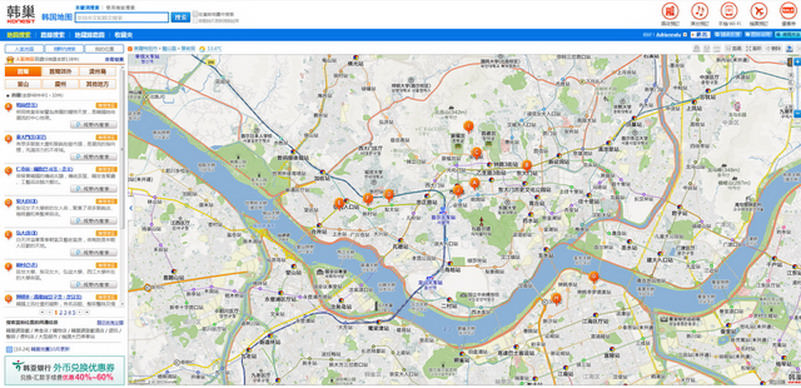Go to next results page arrow
This screenshot has width=801, height=388.
(80, 312)
